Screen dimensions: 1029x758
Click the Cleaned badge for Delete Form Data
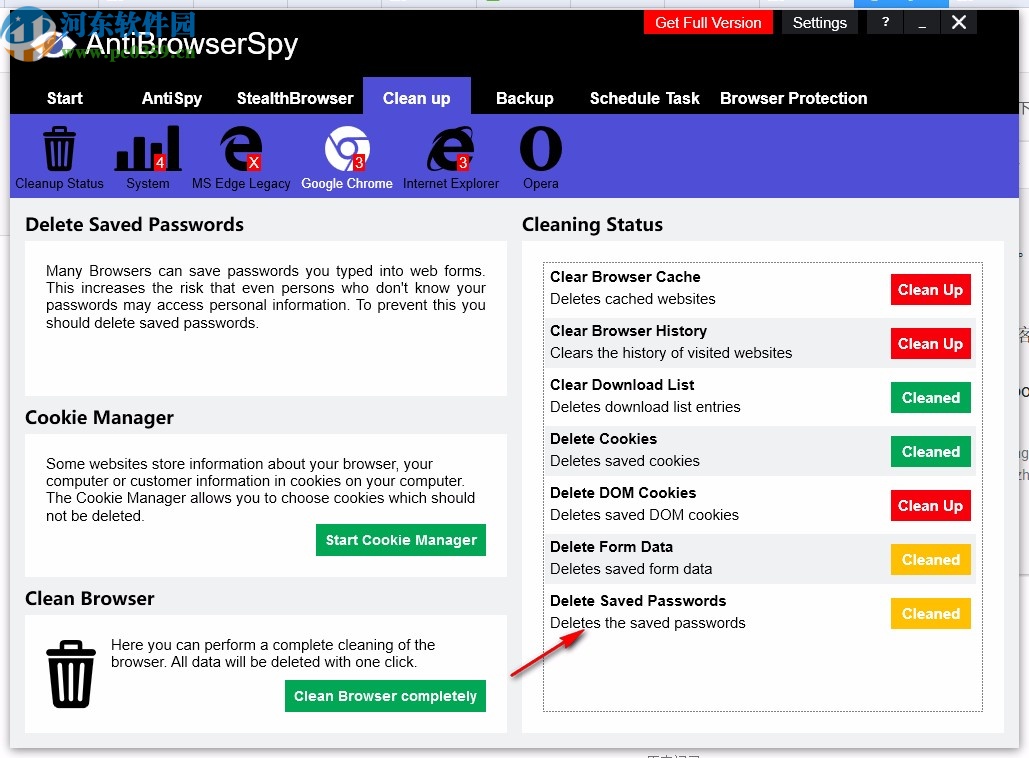(x=930, y=559)
